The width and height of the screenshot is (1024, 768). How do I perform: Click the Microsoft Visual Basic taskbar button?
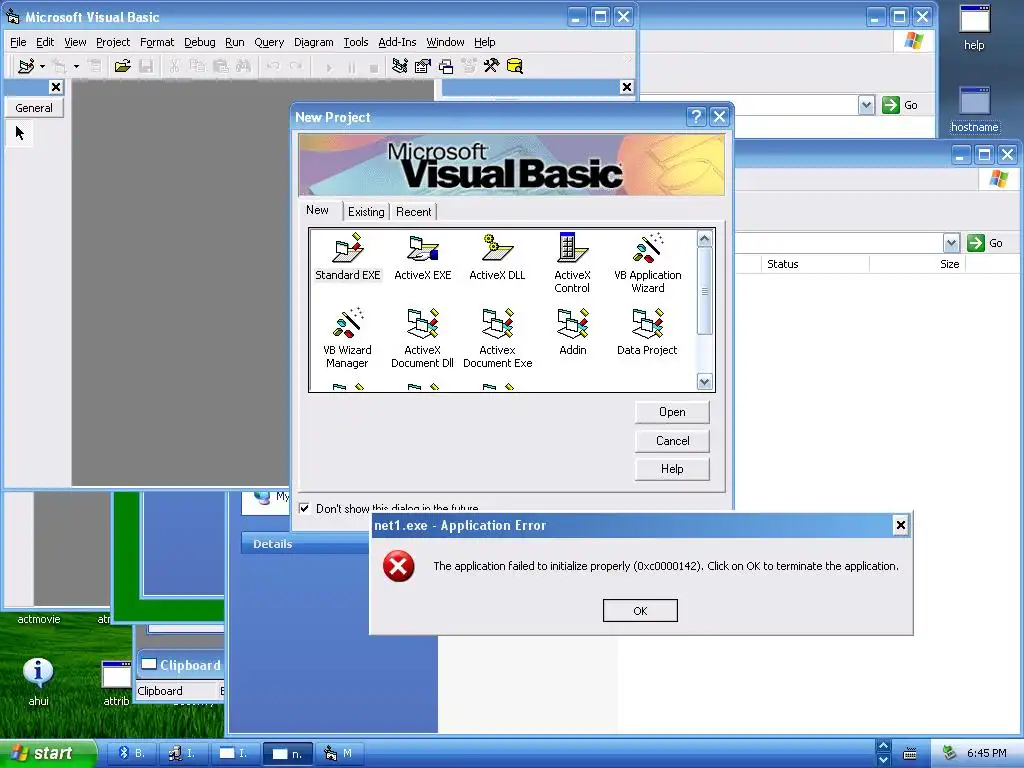pos(340,754)
